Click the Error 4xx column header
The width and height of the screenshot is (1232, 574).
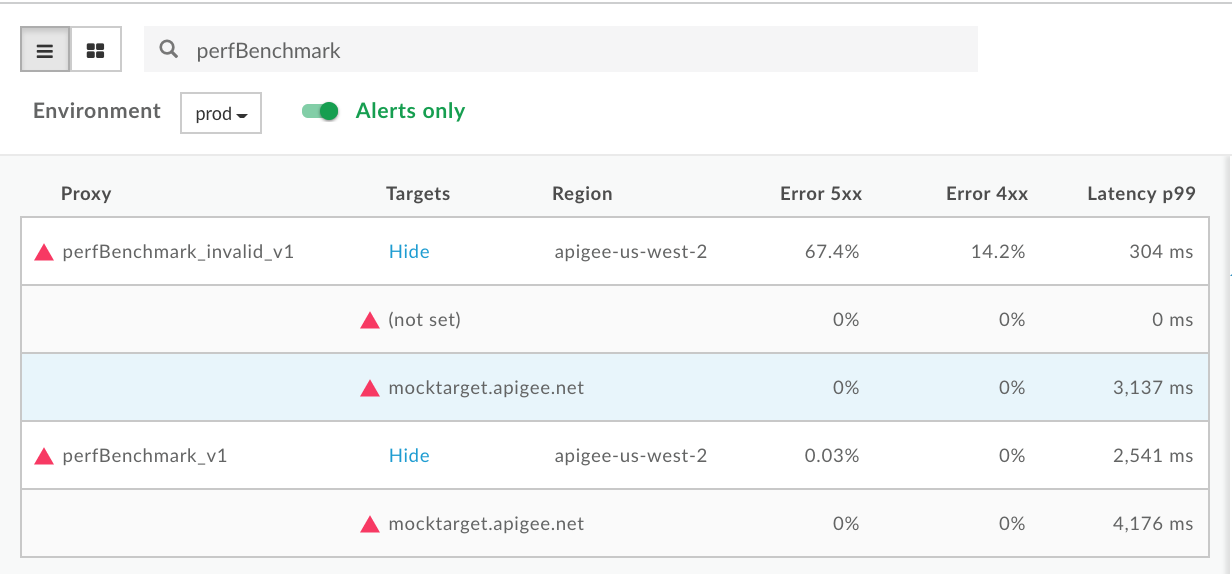point(986,194)
